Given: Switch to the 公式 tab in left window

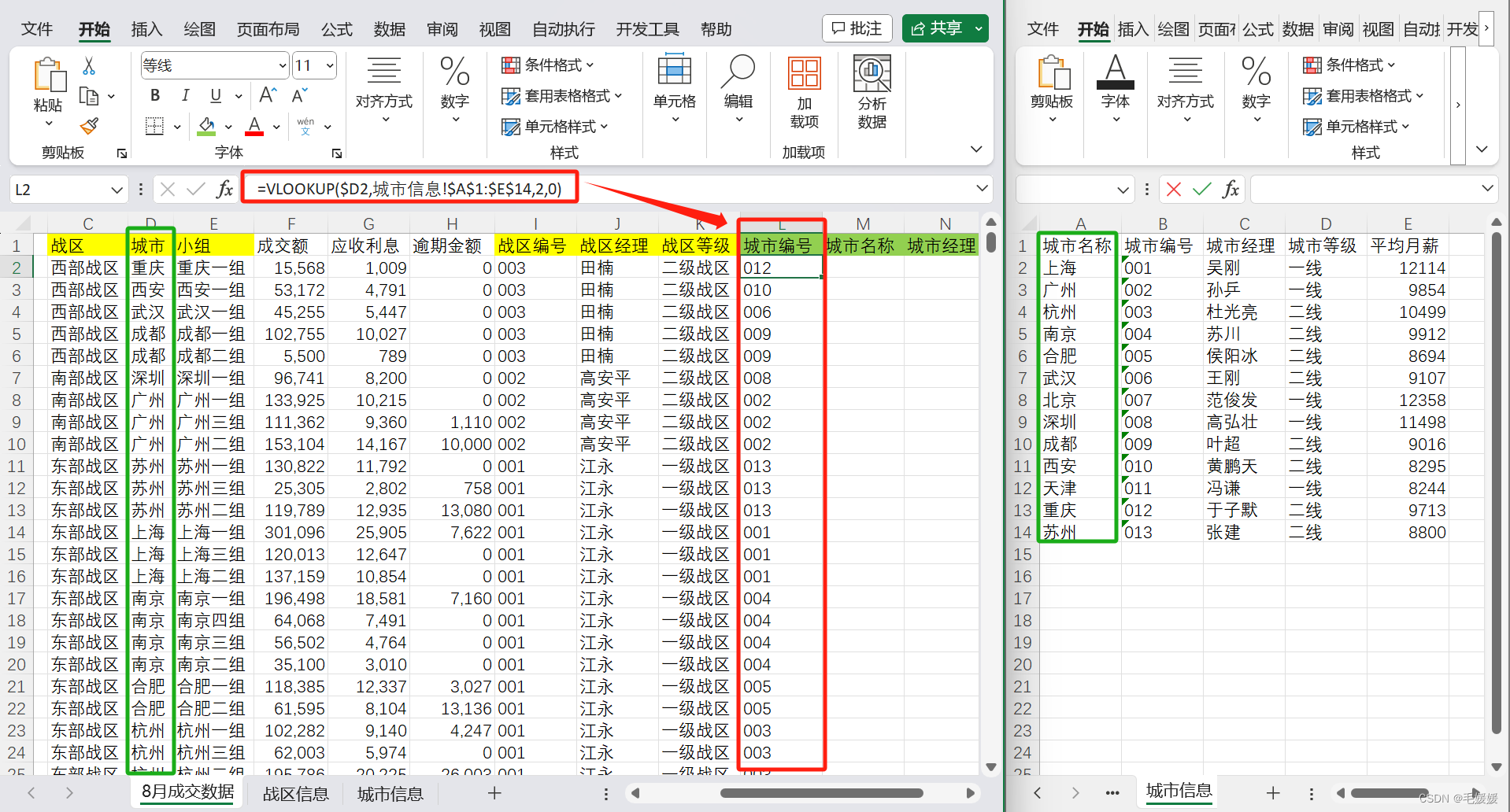Looking at the screenshot, I should tap(337, 29).
